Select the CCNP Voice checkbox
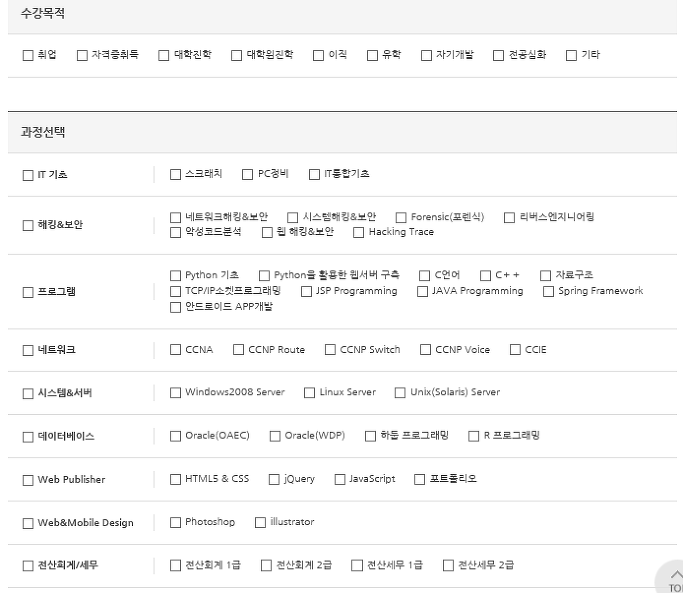This screenshot has height=593, width=683. pos(426,349)
